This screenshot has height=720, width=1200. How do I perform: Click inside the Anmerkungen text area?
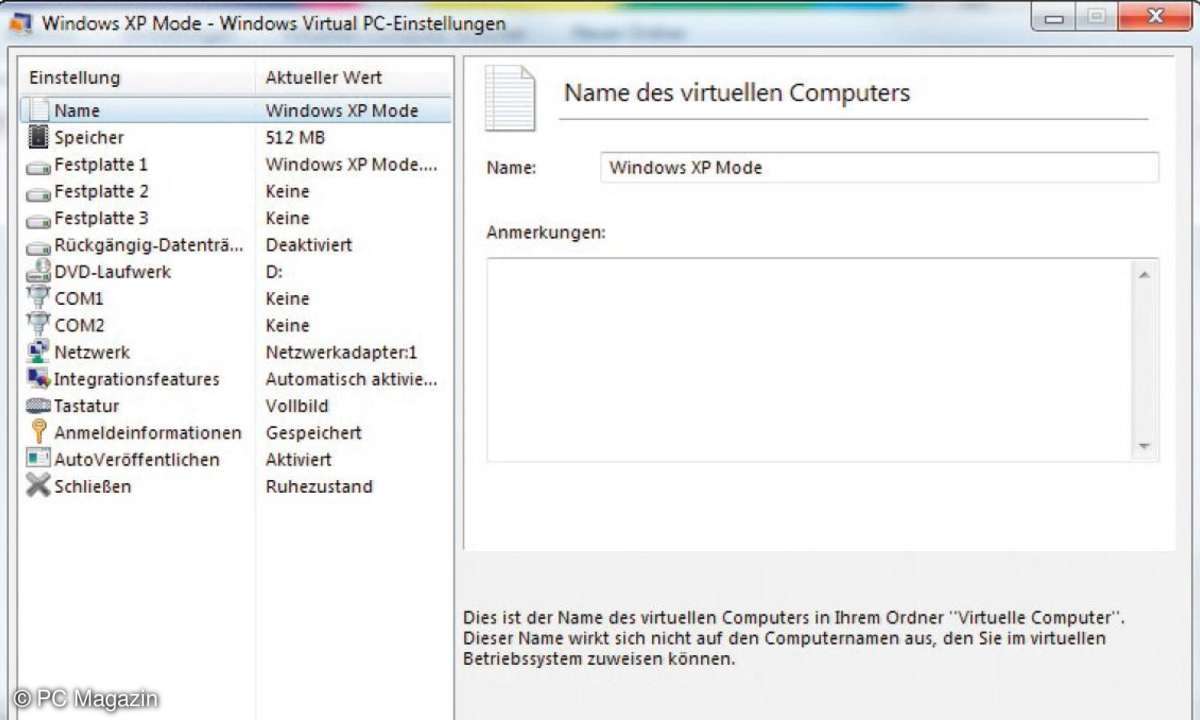[810, 360]
